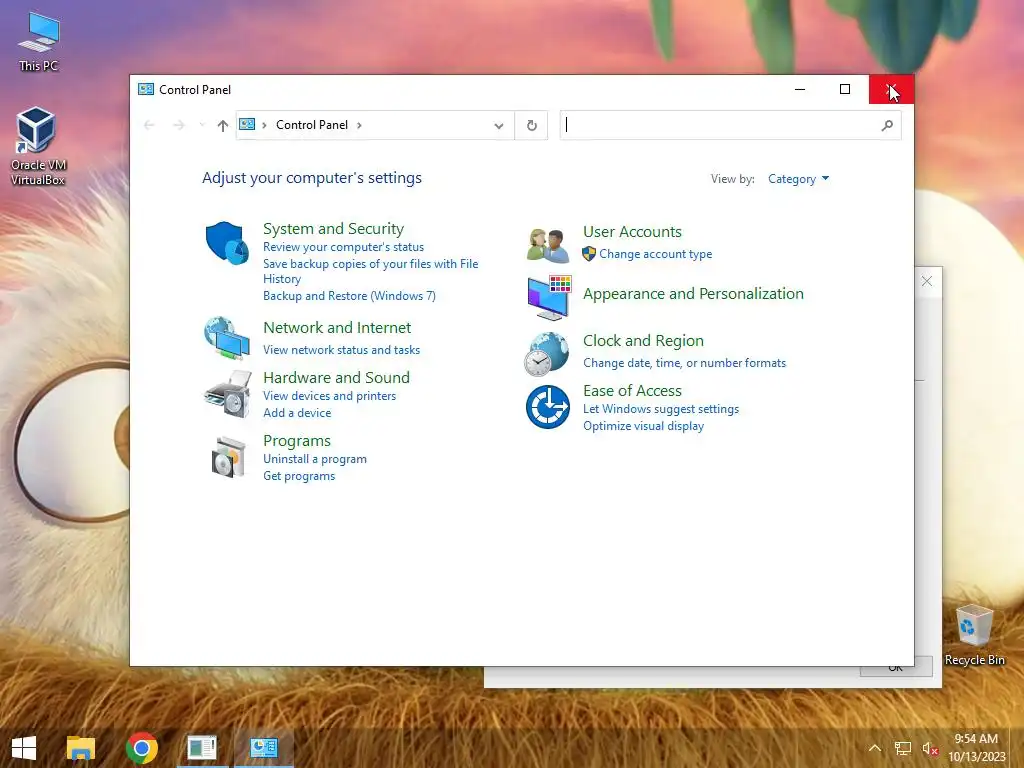Open the Clock and Region globe icon
Image resolution: width=1024 pixels, height=768 pixels.
[x=547, y=354]
